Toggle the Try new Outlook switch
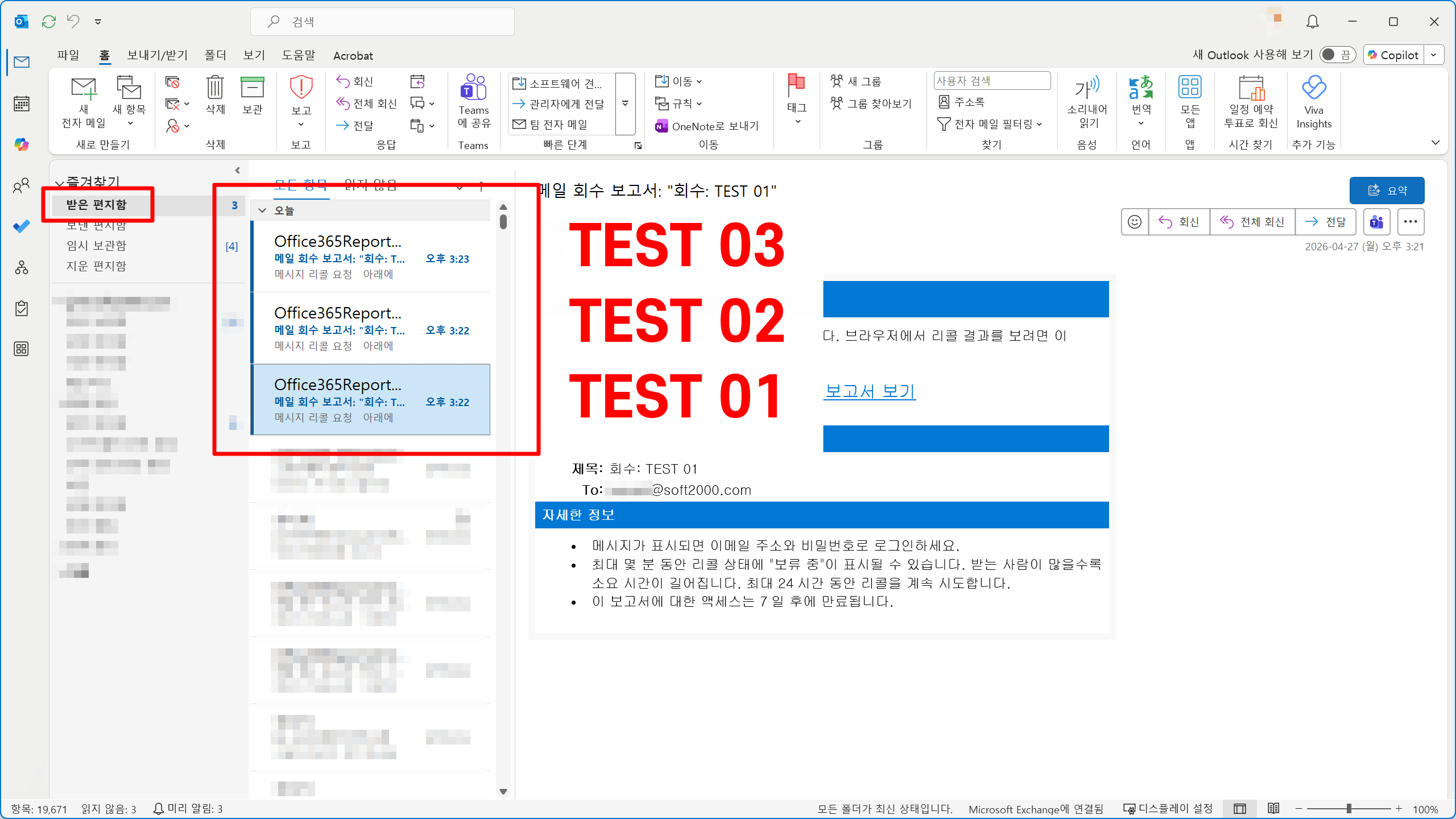 tap(1337, 55)
